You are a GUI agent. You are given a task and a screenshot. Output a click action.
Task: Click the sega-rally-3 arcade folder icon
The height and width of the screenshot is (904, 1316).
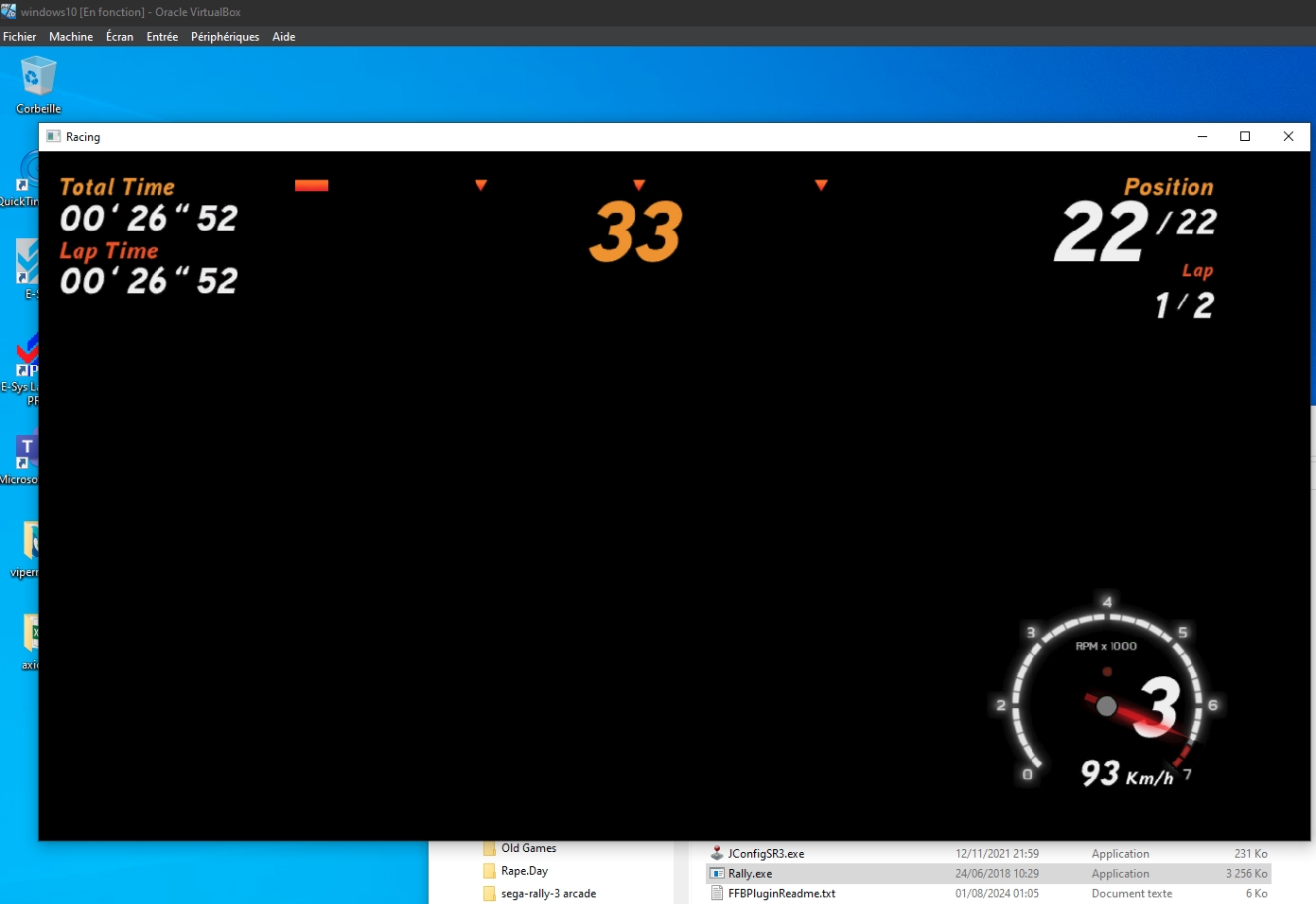(489, 894)
